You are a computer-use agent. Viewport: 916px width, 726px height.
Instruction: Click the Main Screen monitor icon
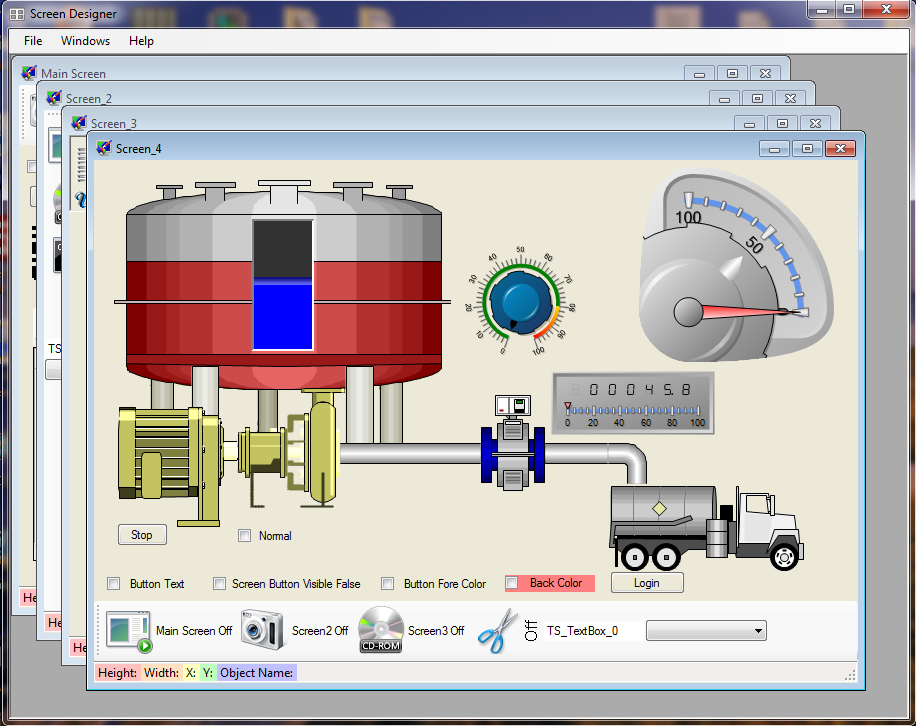click(129, 631)
